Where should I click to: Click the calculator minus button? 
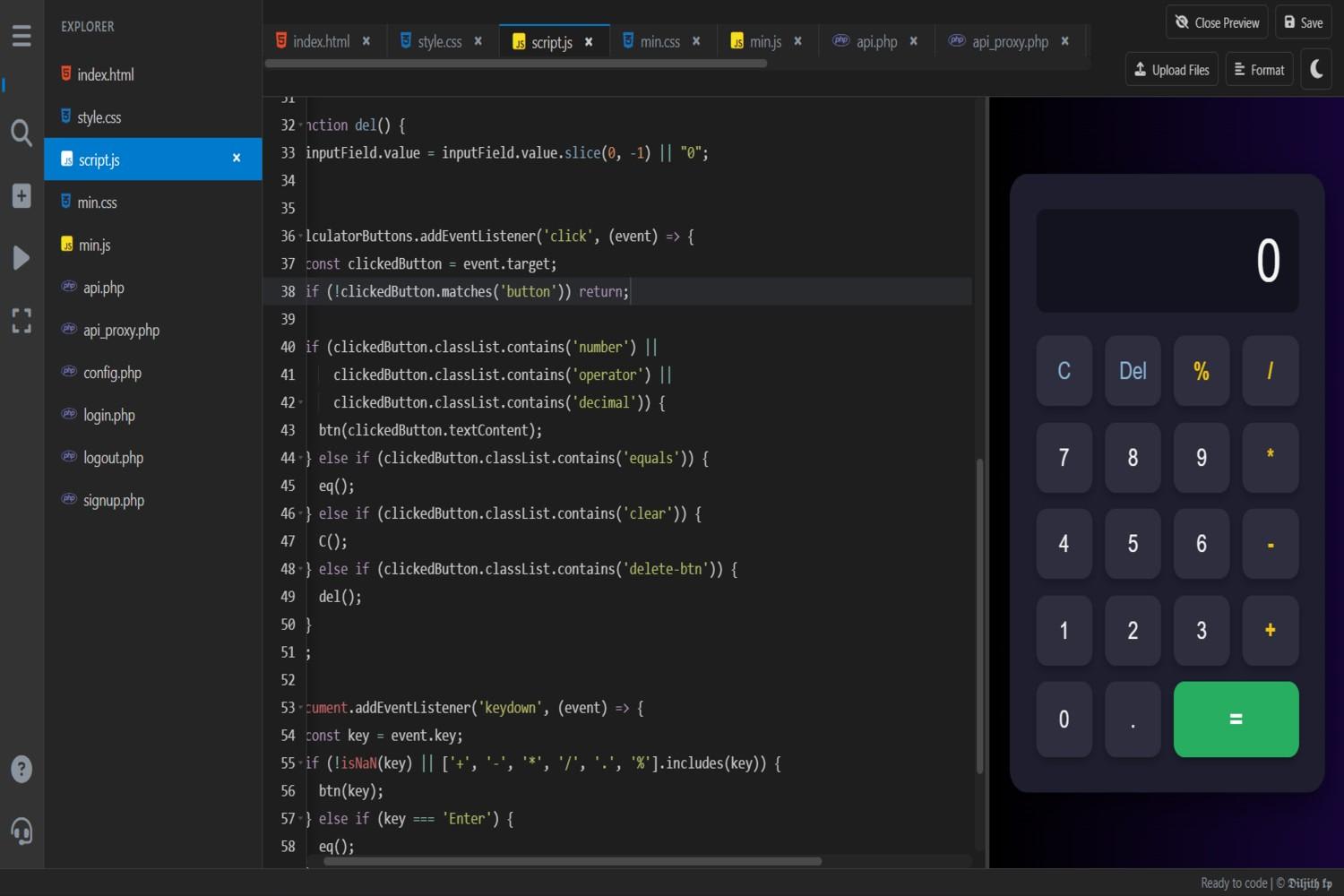click(1271, 544)
